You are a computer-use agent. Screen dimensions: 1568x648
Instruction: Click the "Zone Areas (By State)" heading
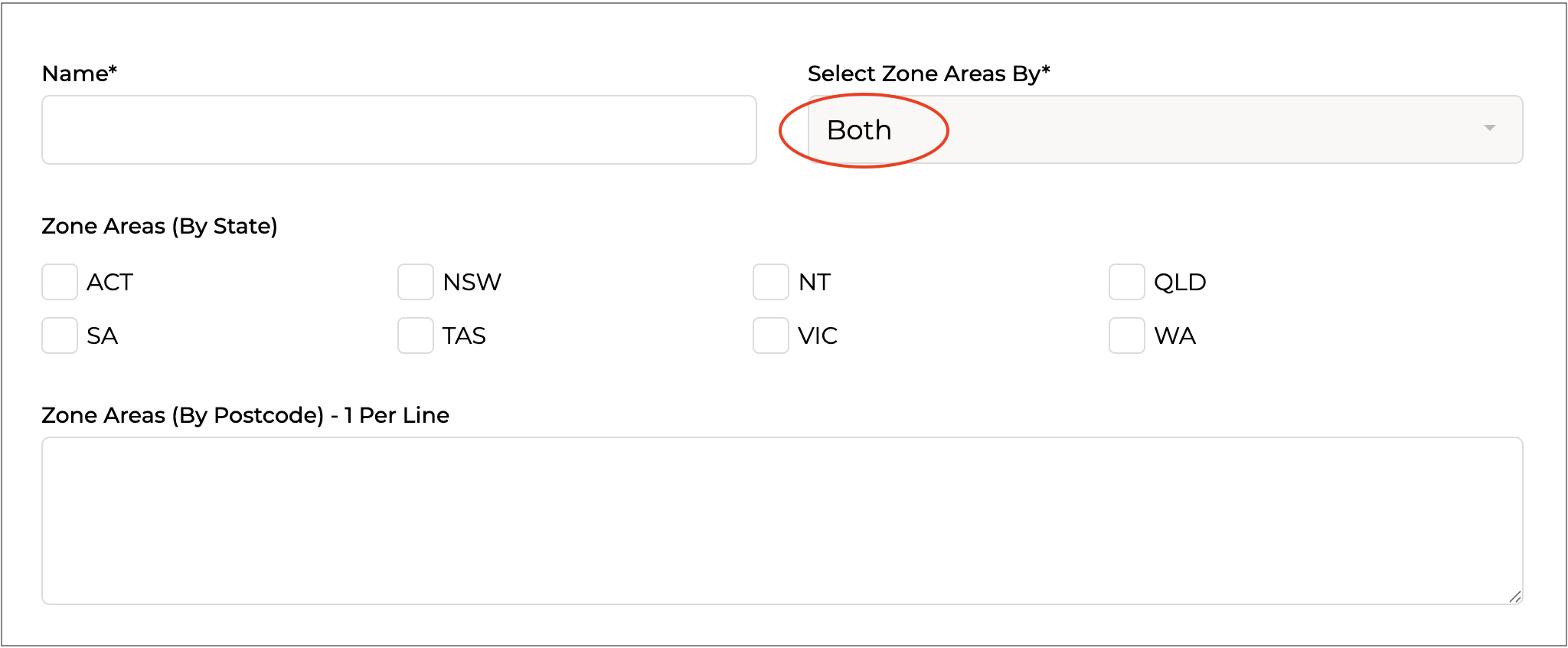(x=159, y=226)
